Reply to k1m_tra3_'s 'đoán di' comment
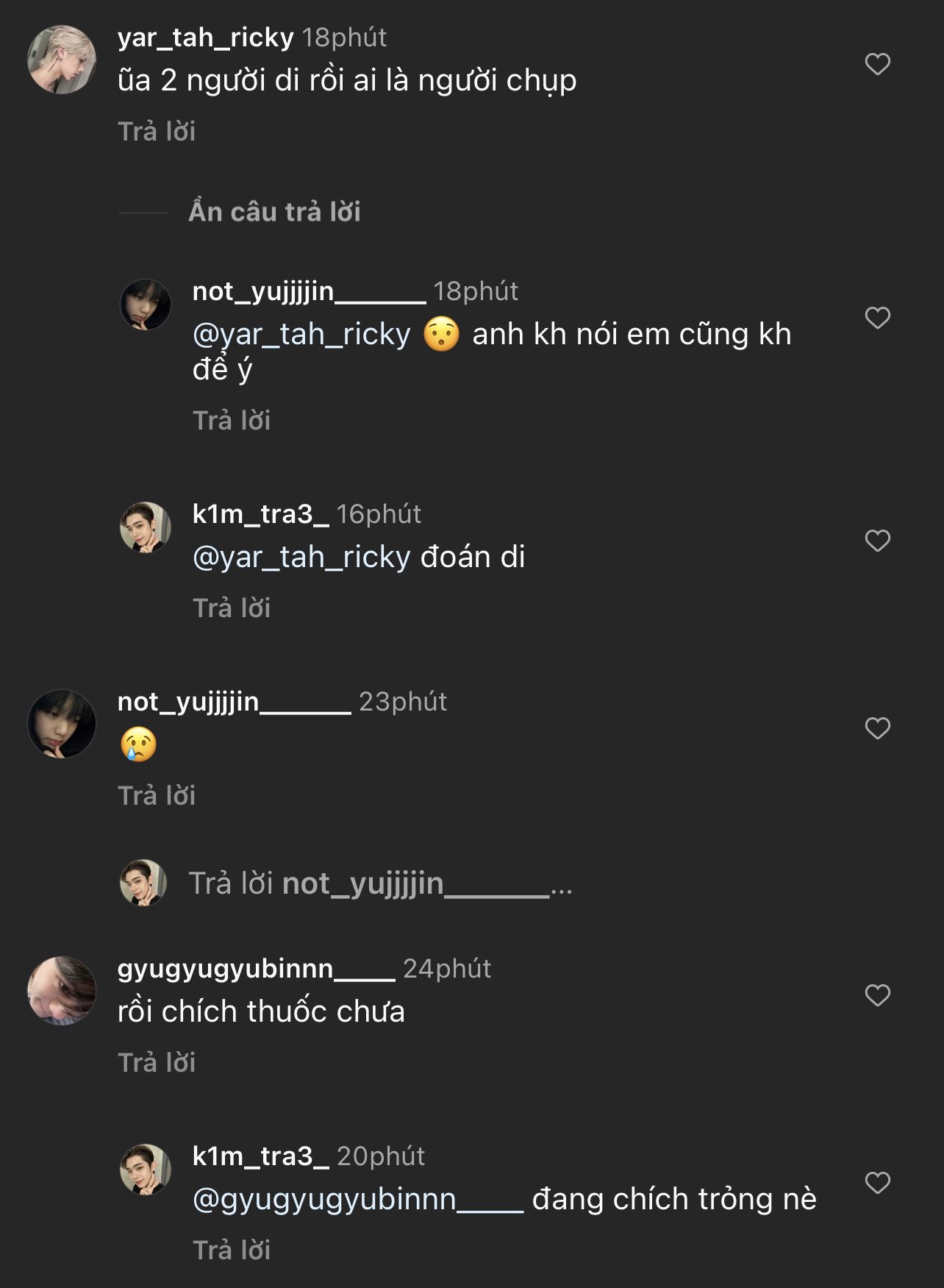The height and width of the screenshot is (1288, 944). pyautogui.click(x=232, y=608)
